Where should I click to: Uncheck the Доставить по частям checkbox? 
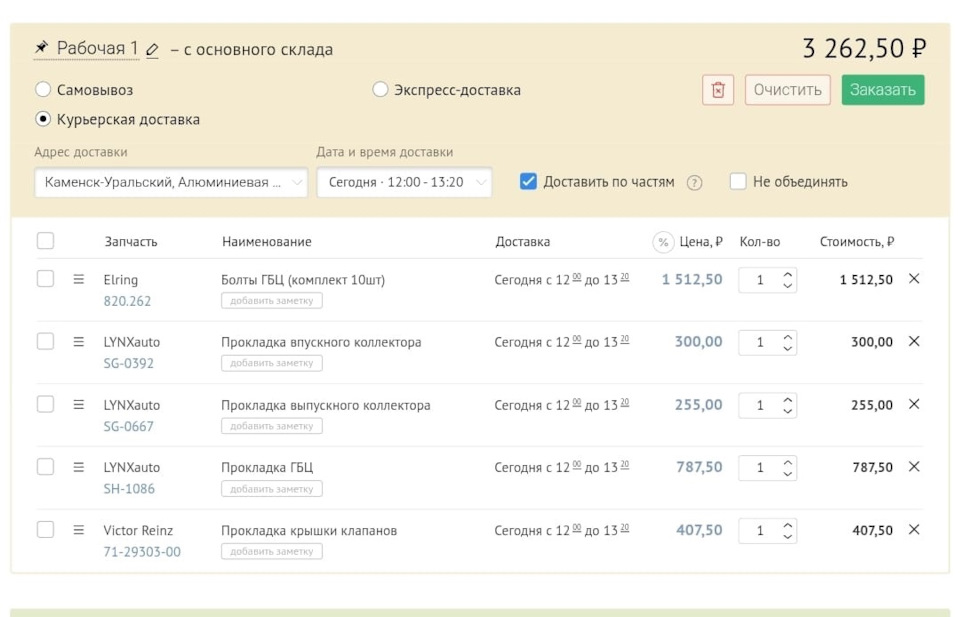coord(529,182)
